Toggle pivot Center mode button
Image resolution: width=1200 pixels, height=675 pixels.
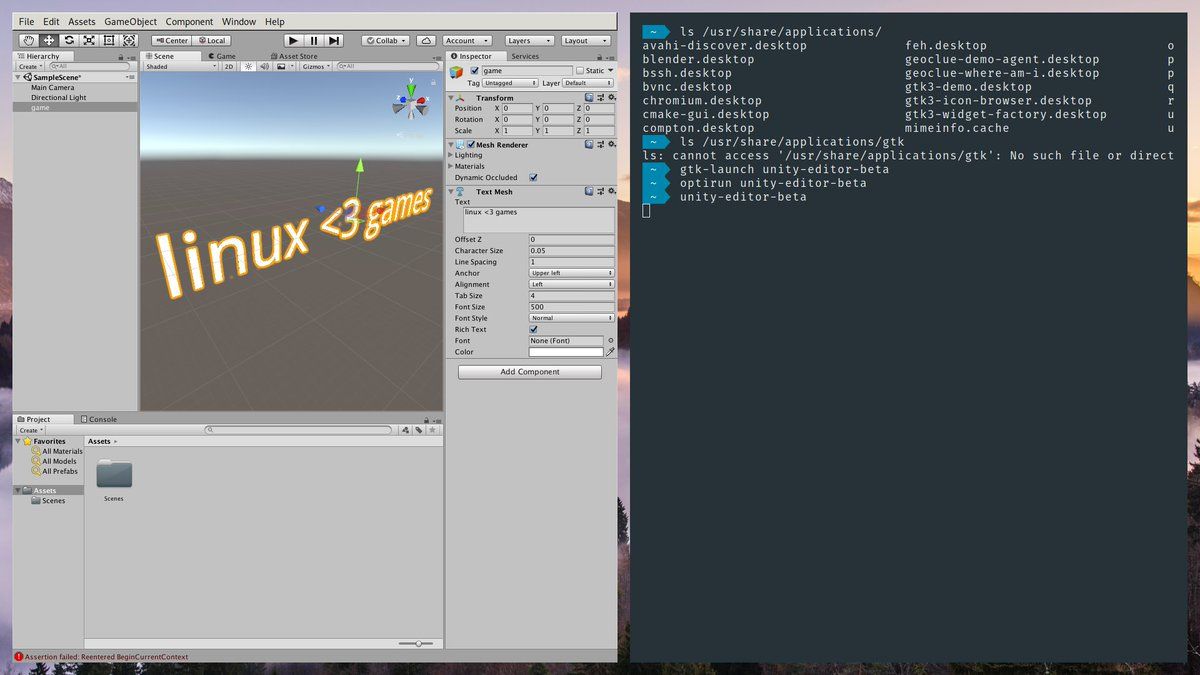[172, 41]
